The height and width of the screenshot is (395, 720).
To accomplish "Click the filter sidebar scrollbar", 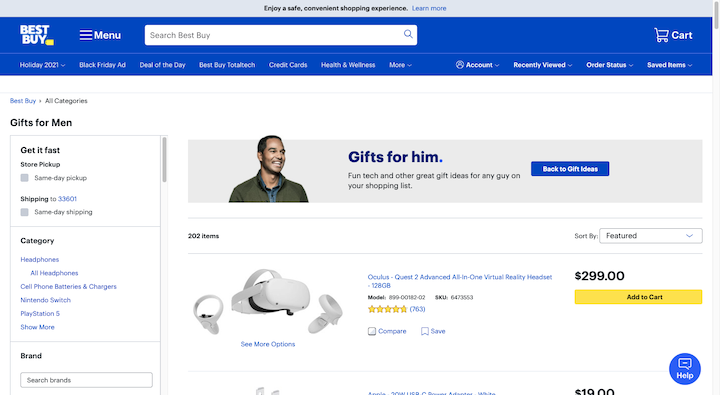I will pyautogui.click(x=164, y=159).
